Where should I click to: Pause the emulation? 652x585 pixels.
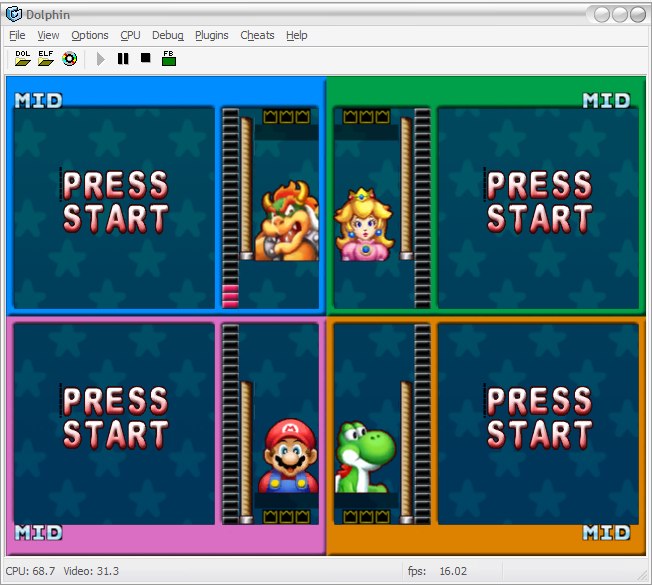coord(123,59)
